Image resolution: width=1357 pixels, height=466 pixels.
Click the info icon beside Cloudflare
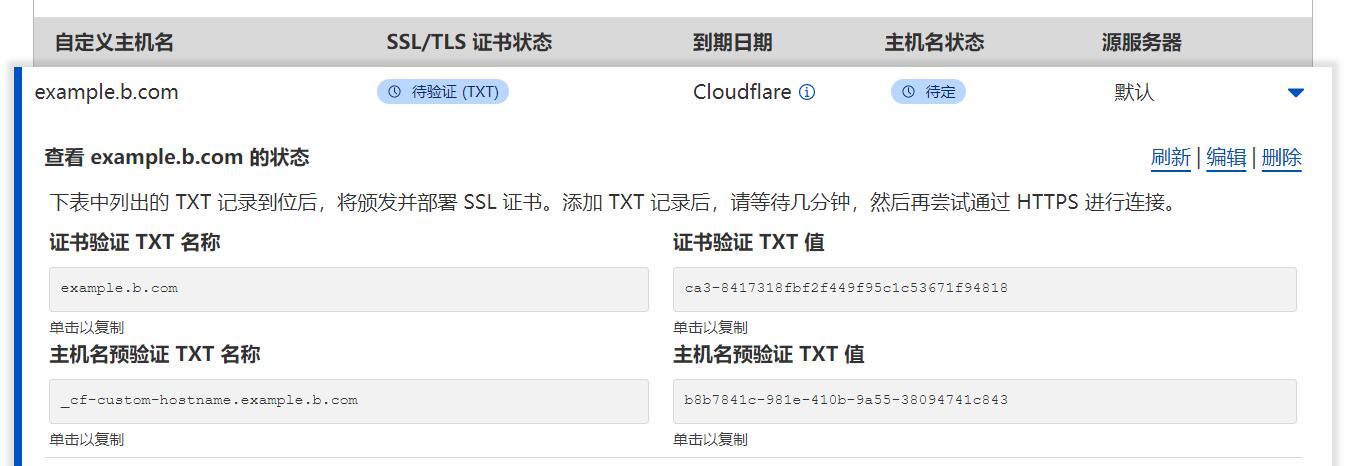click(x=807, y=92)
